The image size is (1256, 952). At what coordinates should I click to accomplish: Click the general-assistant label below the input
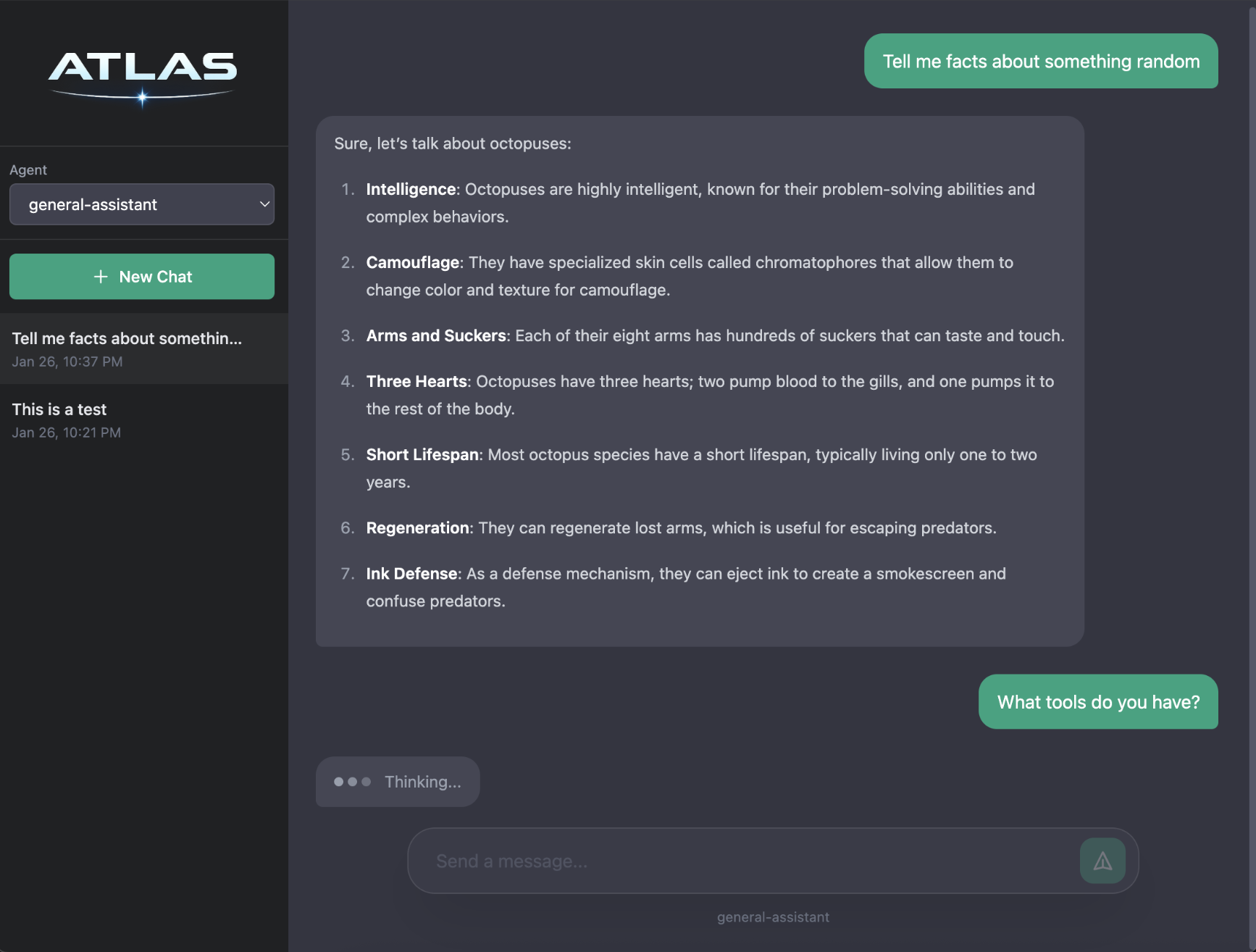coord(772,916)
